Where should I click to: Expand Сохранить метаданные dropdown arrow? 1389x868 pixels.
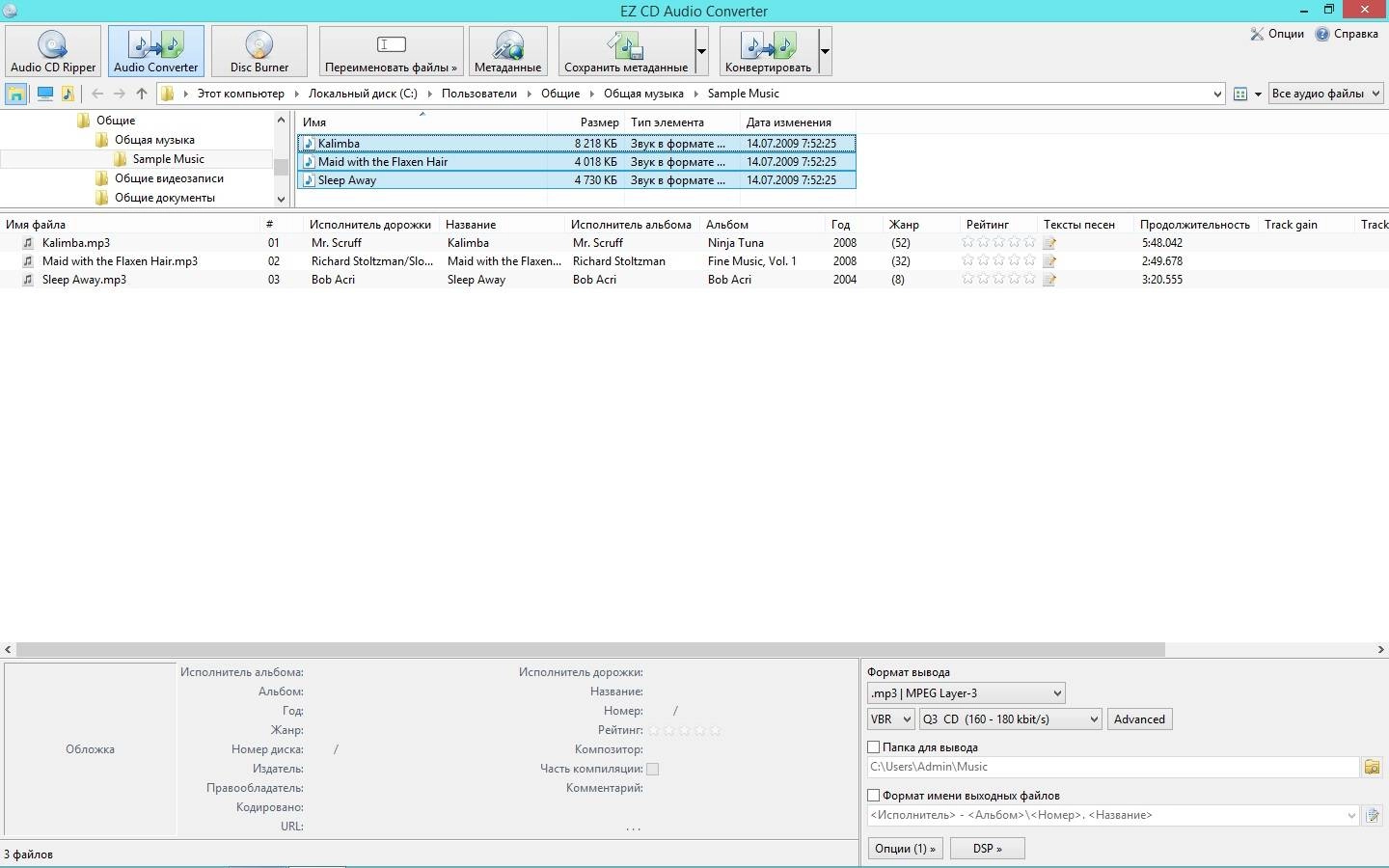(701, 51)
